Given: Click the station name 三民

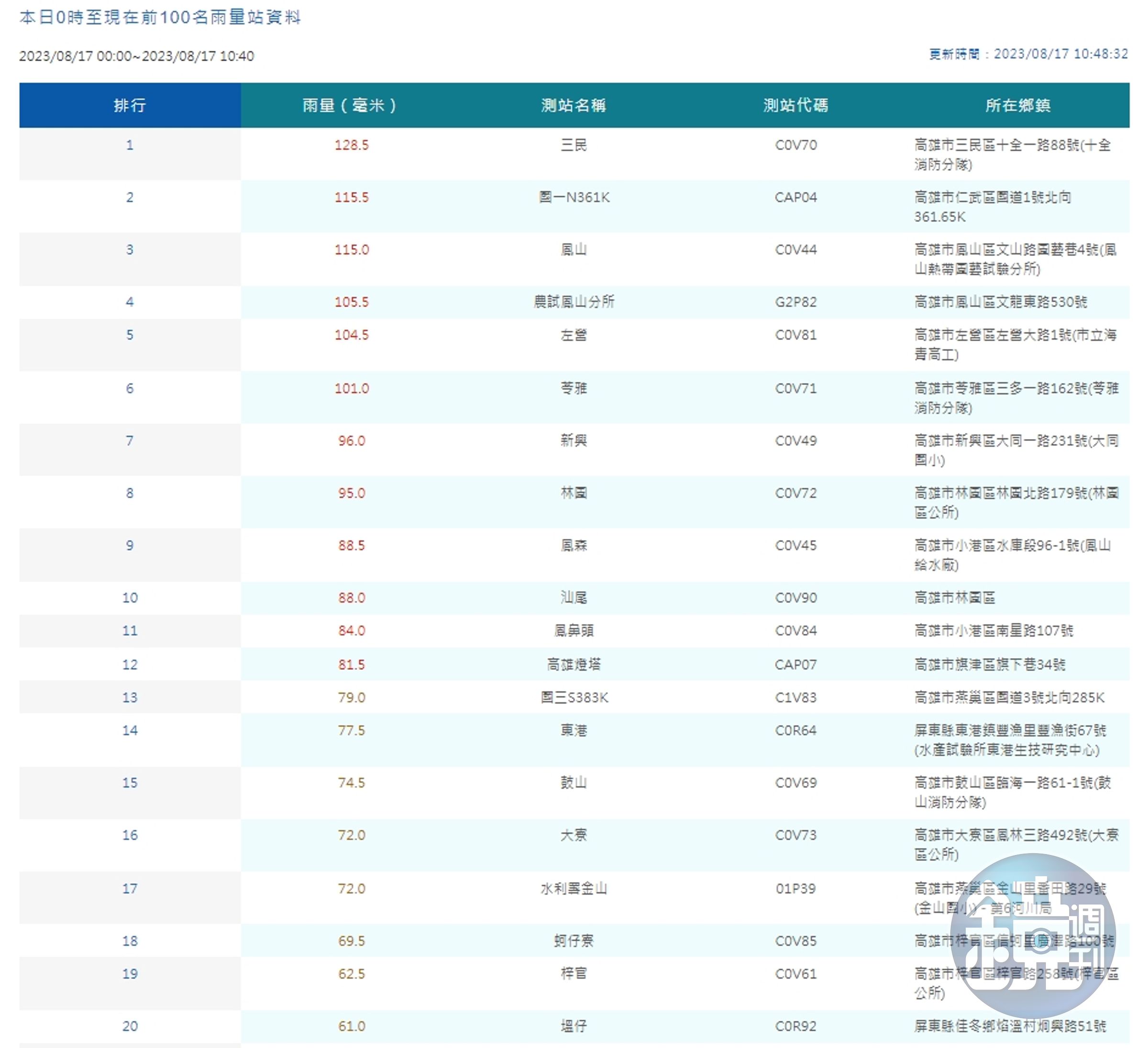Looking at the screenshot, I should coord(574,145).
